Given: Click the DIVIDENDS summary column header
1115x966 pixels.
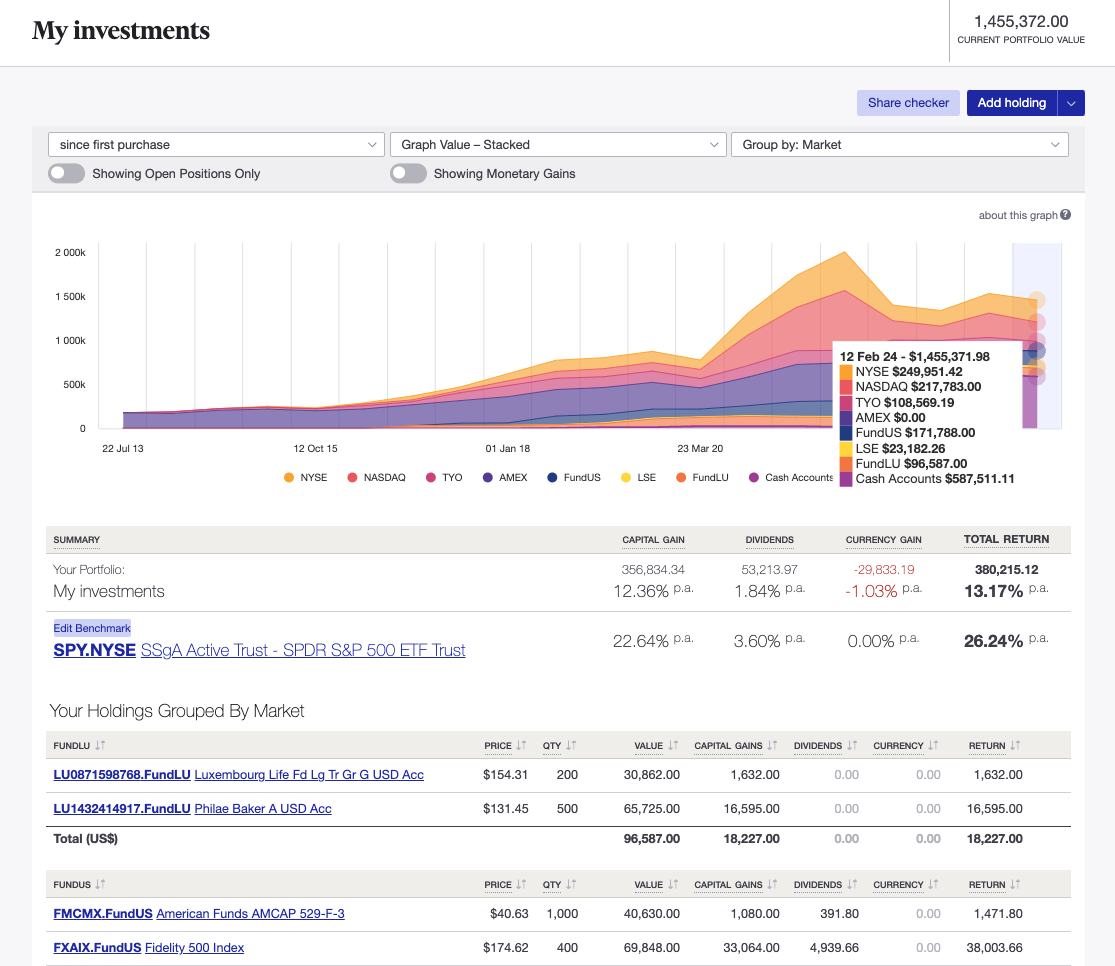Looking at the screenshot, I should [x=769, y=540].
